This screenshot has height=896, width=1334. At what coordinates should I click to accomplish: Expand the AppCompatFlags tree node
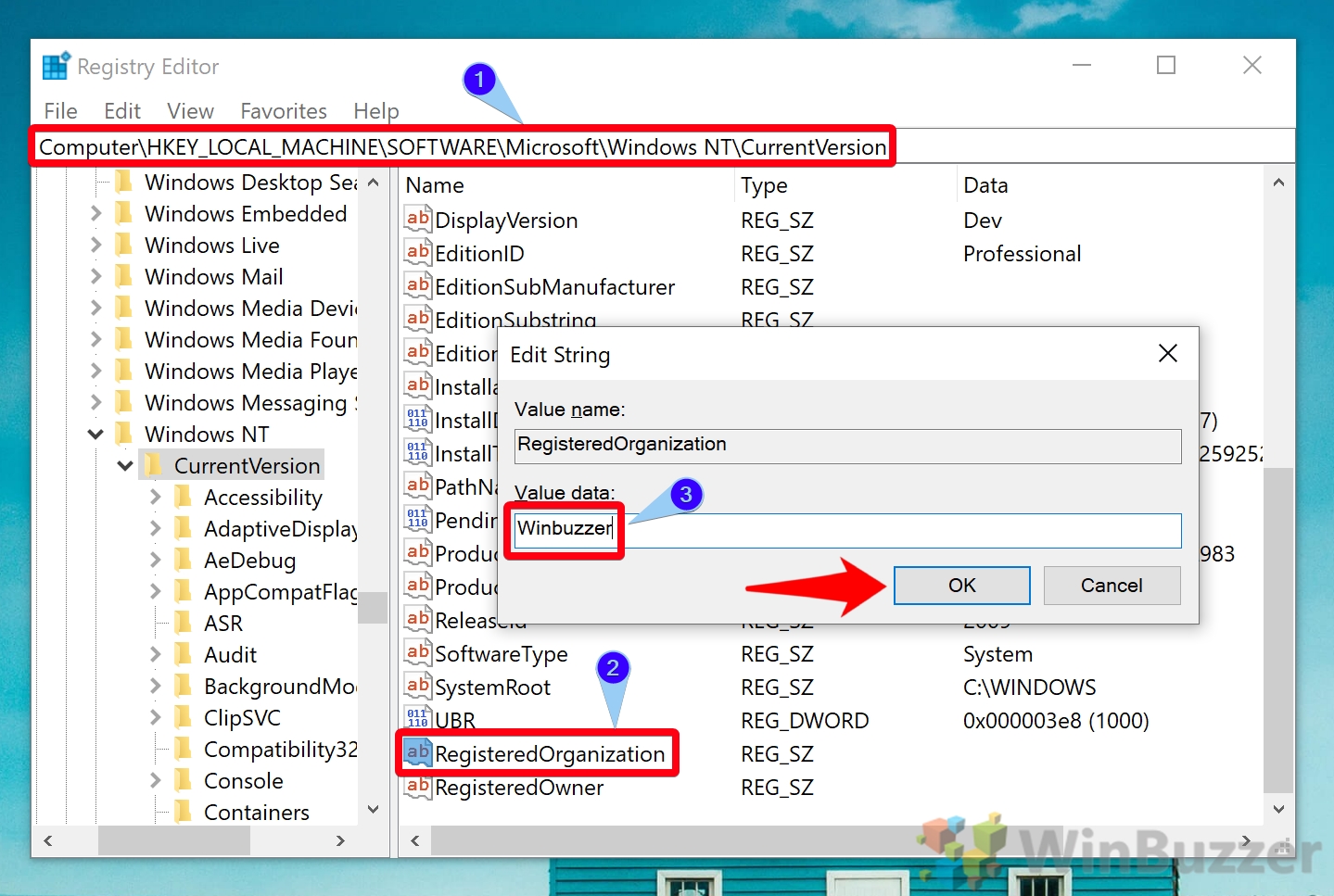tap(155, 591)
